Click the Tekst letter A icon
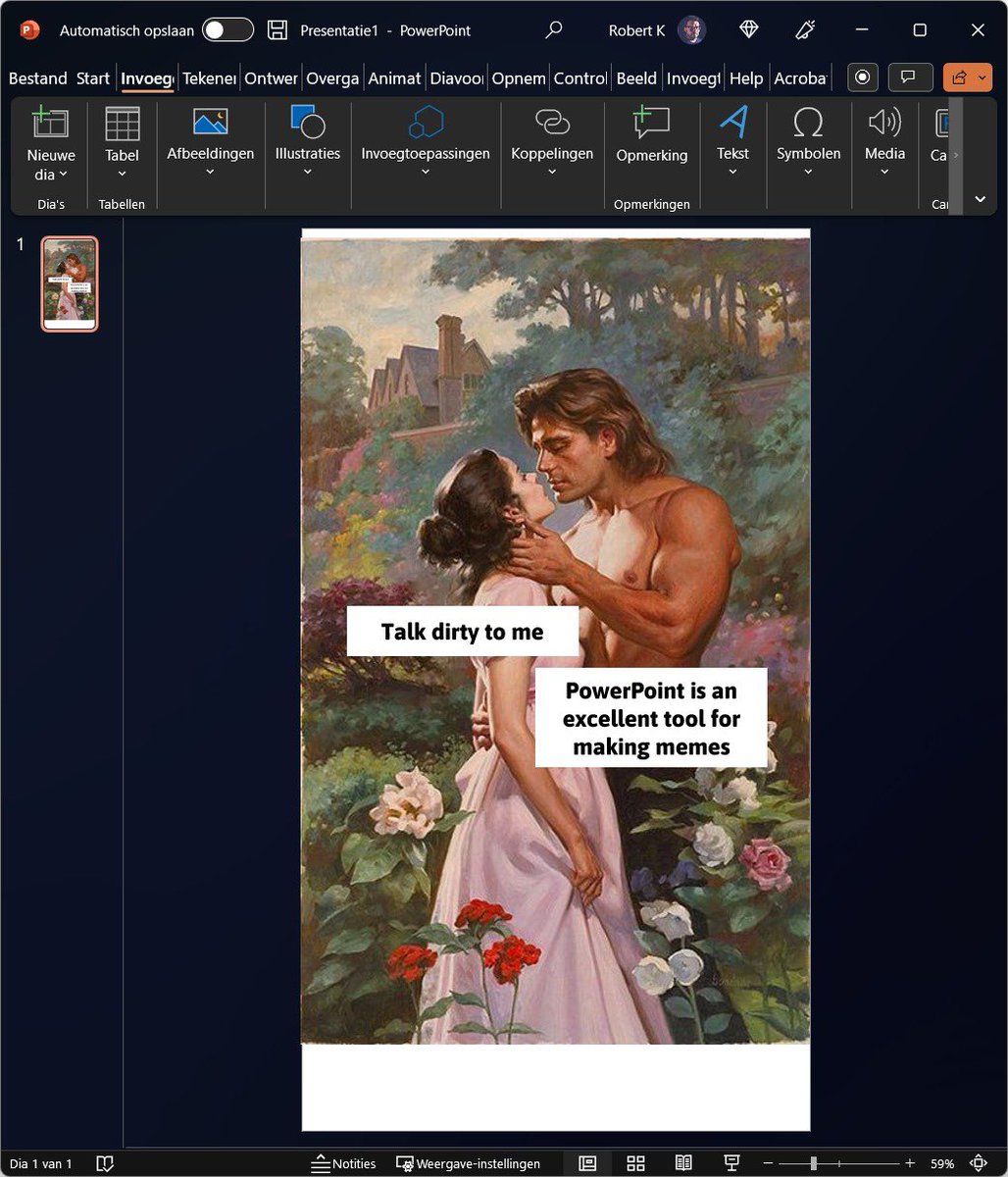The height and width of the screenshot is (1177, 1008). (732, 122)
